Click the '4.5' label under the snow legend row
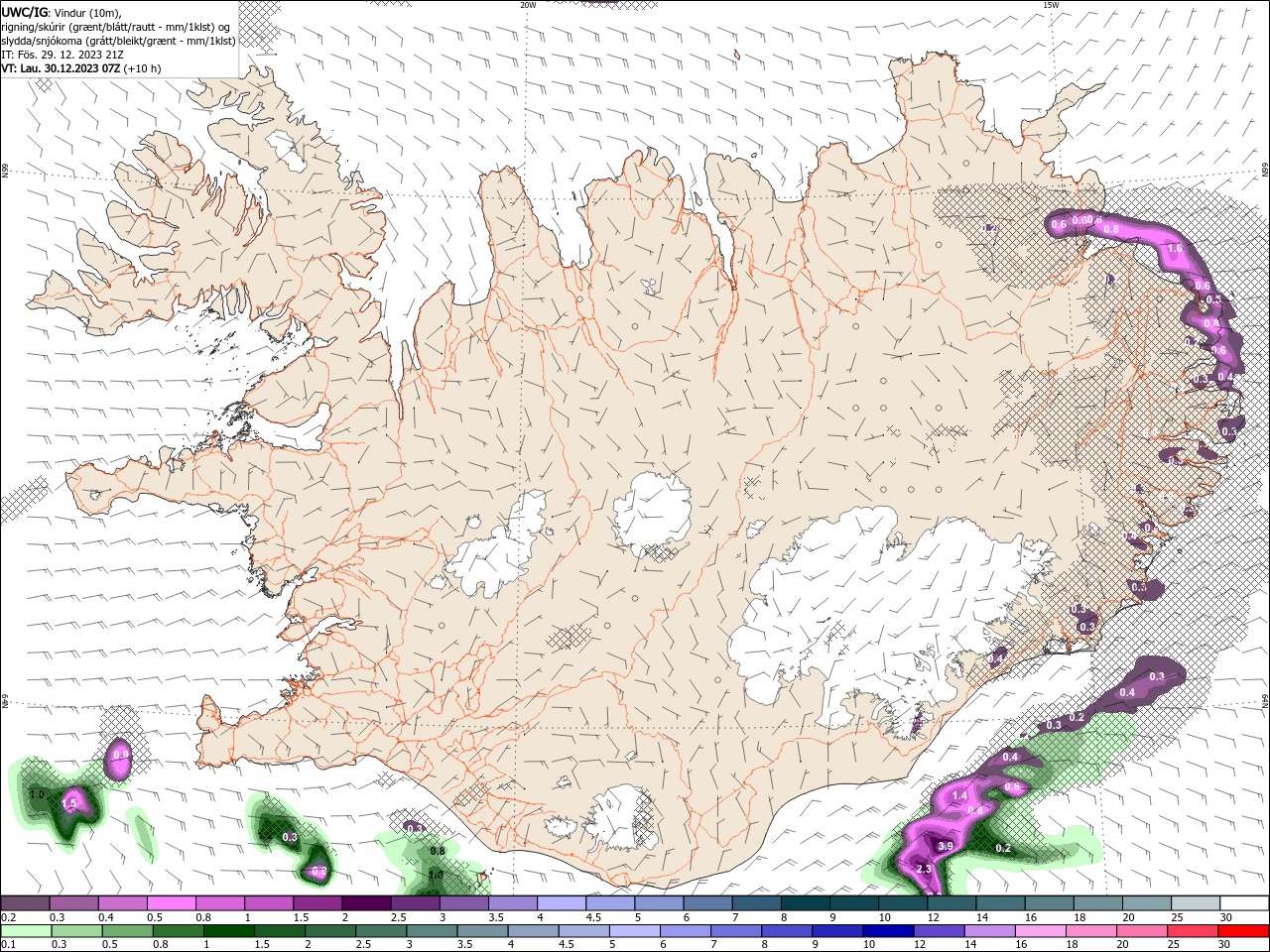The image size is (1270, 952). [593, 917]
